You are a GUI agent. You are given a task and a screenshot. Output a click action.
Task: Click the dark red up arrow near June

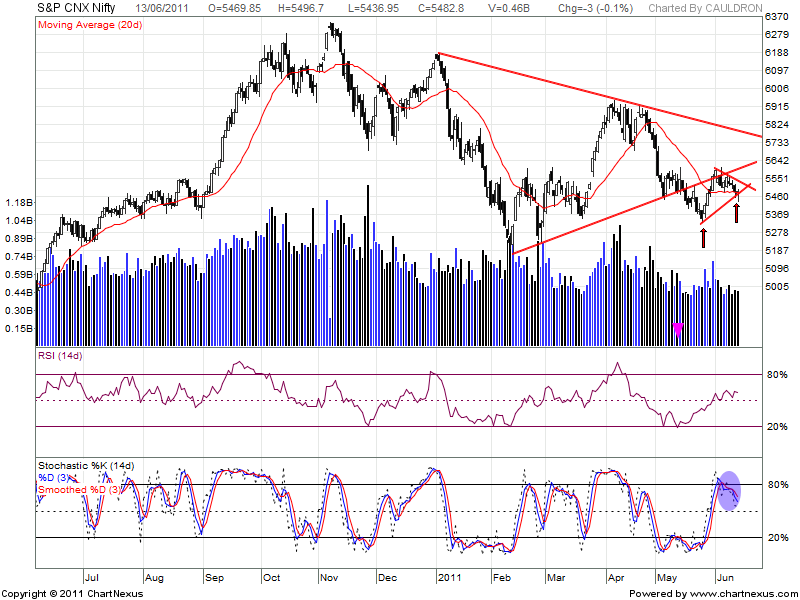737,212
